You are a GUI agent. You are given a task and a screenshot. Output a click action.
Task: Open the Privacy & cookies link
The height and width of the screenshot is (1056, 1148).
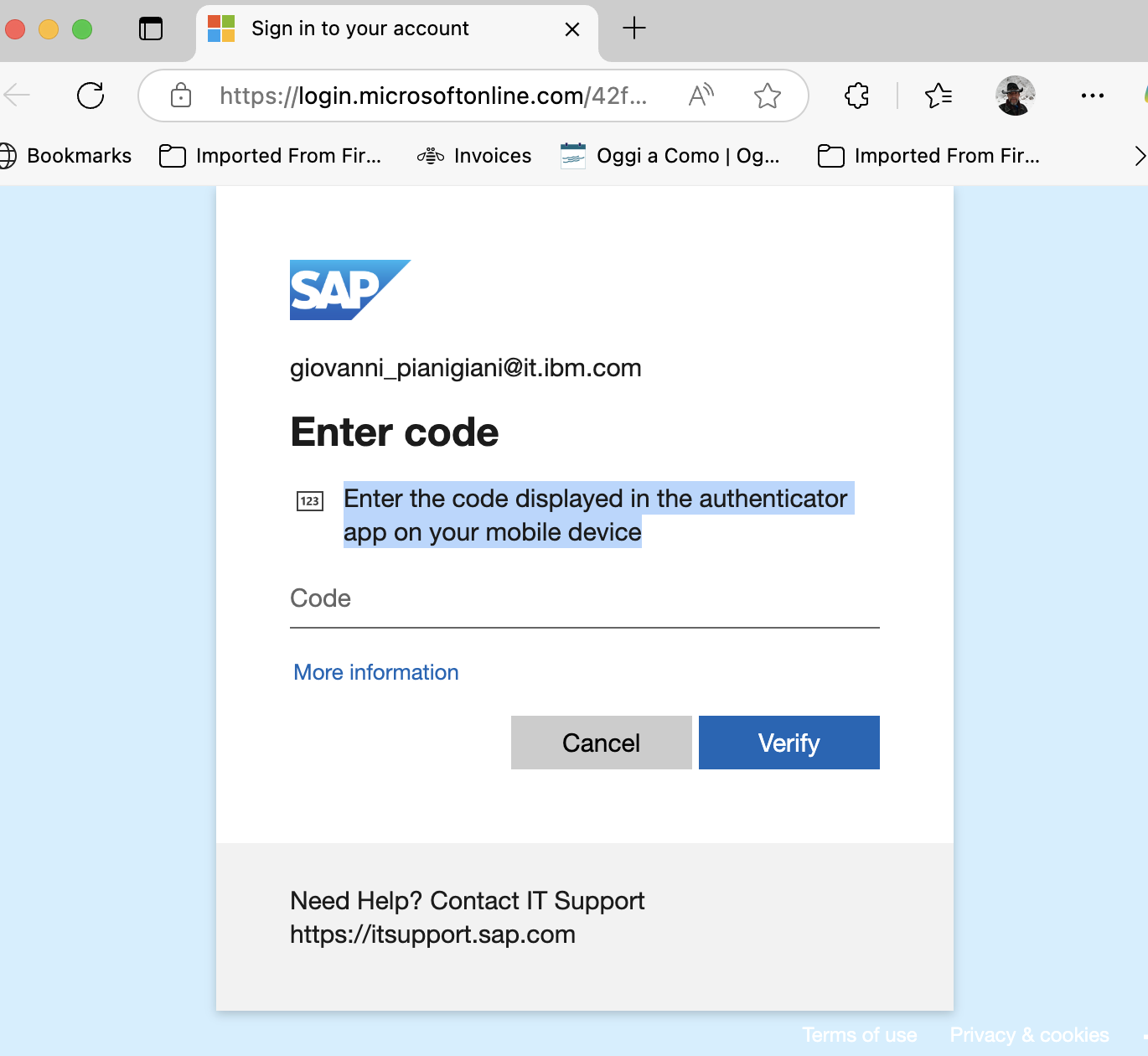(x=1029, y=1035)
